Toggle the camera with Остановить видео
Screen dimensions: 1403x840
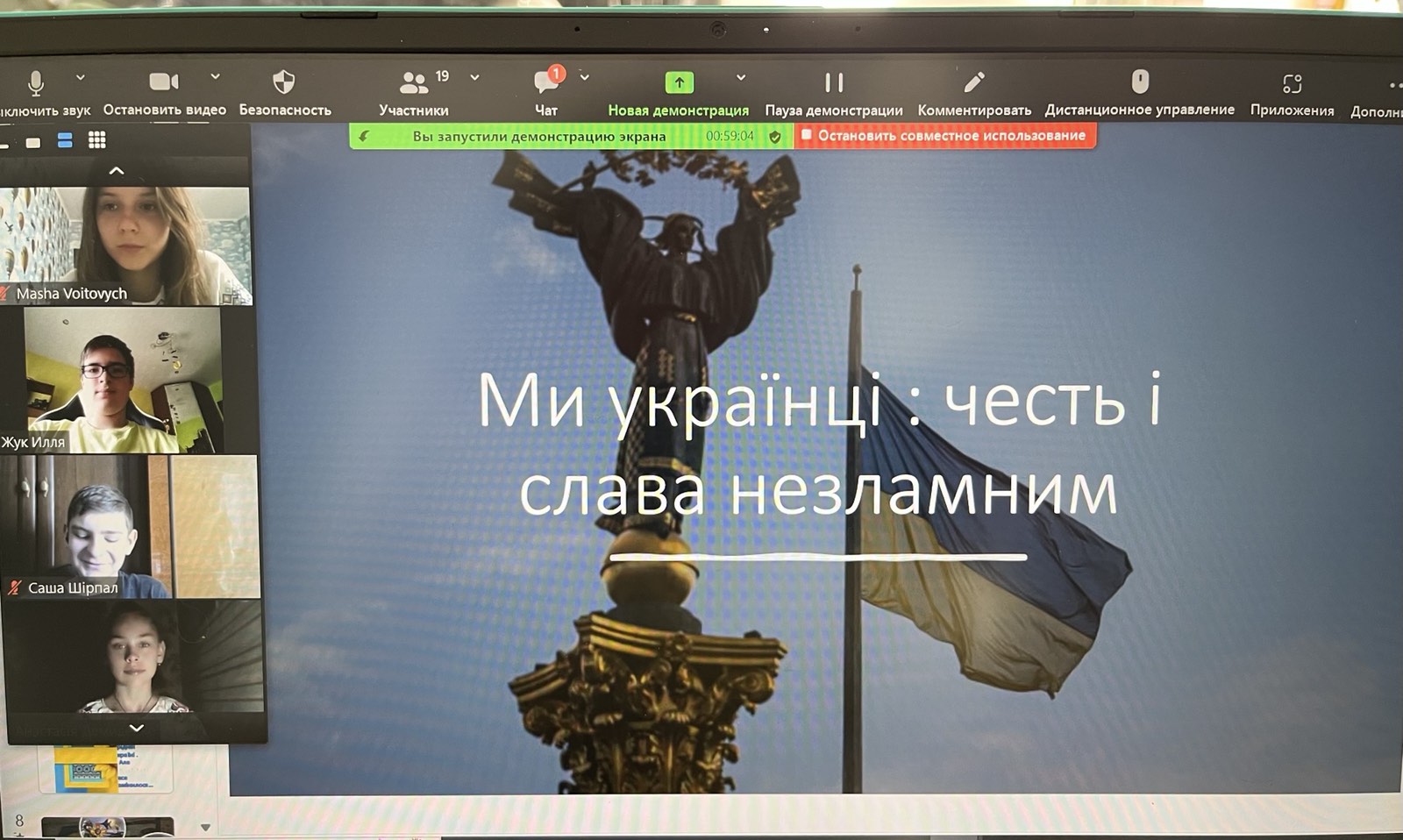(164, 82)
